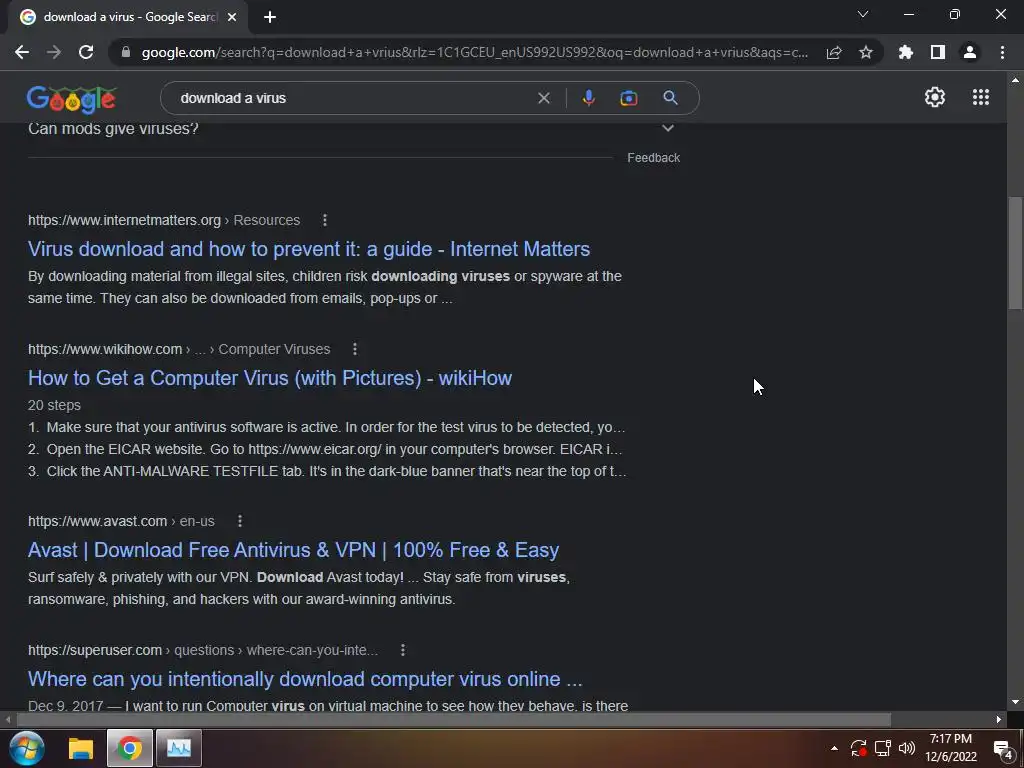The width and height of the screenshot is (1024, 768).
Task: Open the Windows Start menu
Action: pyautogui.click(x=26, y=748)
